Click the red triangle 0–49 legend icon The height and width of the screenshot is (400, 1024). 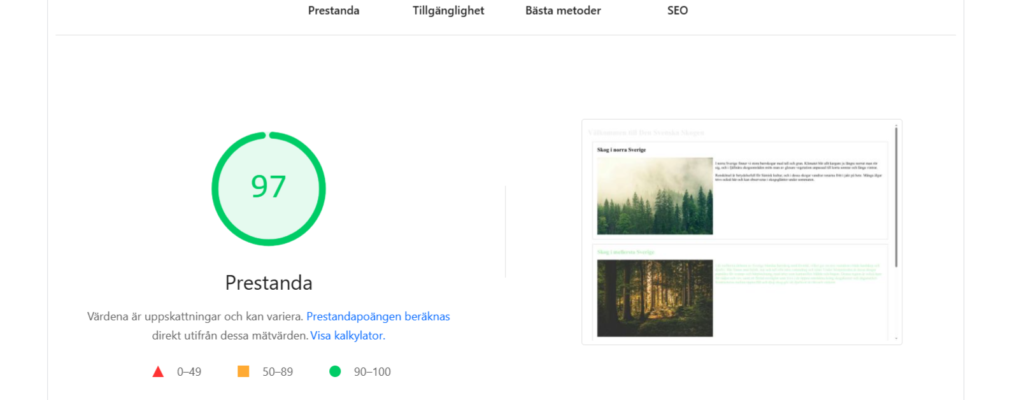pyautogui.click(x=157, y=372)
